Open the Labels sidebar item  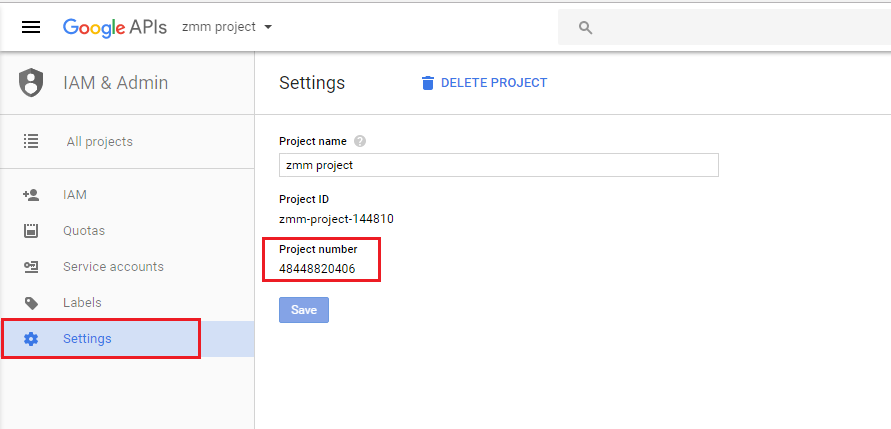pos(127,302)
